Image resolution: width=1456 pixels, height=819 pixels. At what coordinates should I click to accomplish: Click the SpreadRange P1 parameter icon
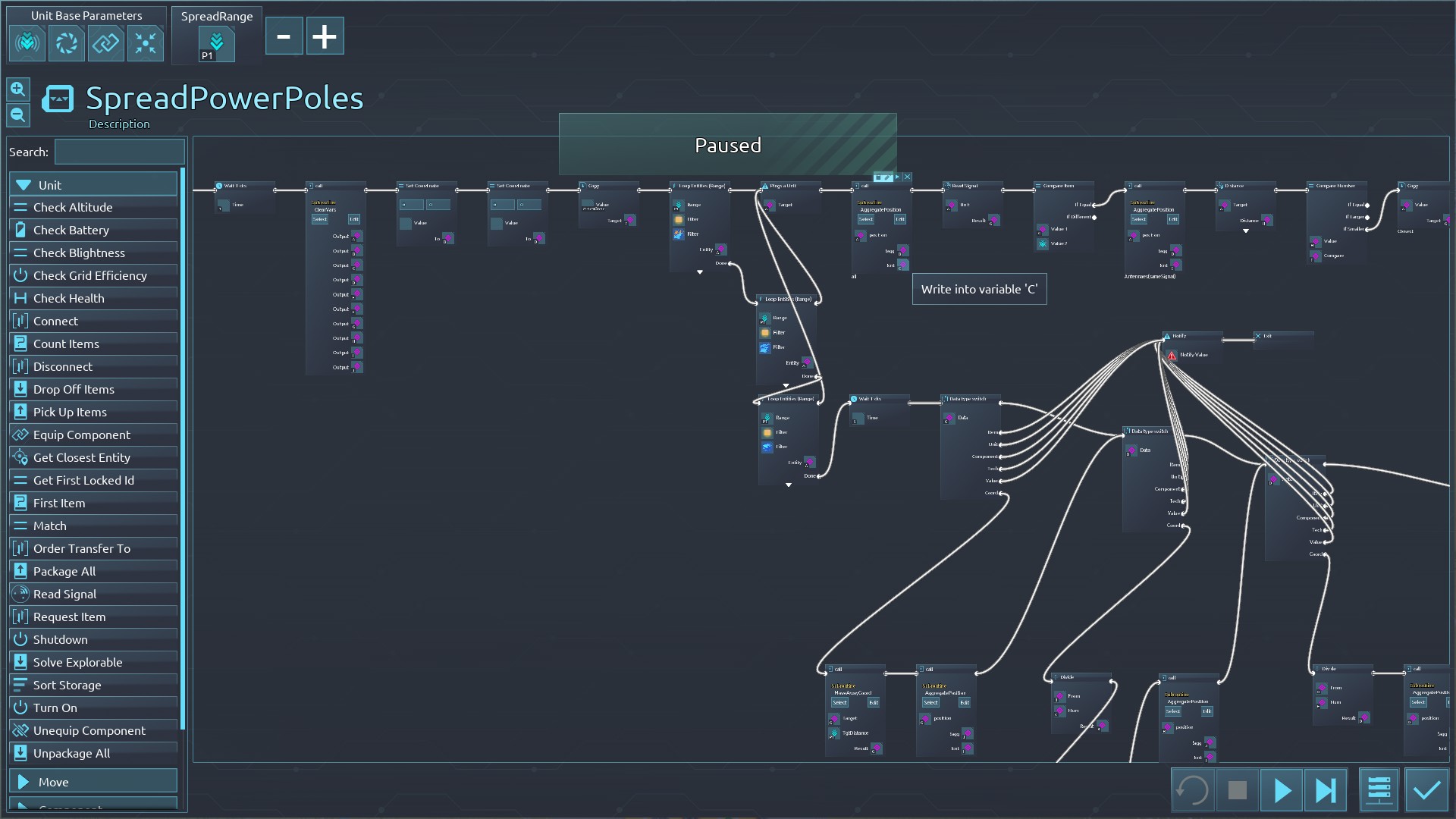click(216, 44)
